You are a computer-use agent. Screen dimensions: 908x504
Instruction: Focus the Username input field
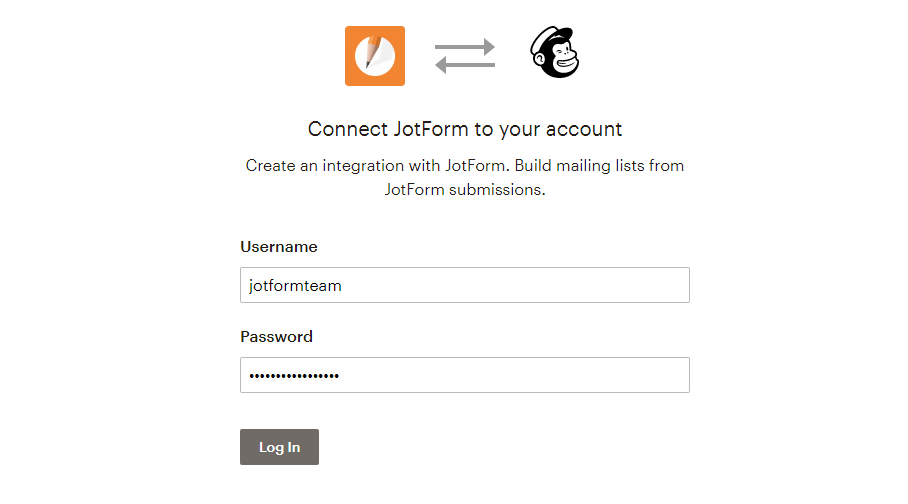click(465, 285)
